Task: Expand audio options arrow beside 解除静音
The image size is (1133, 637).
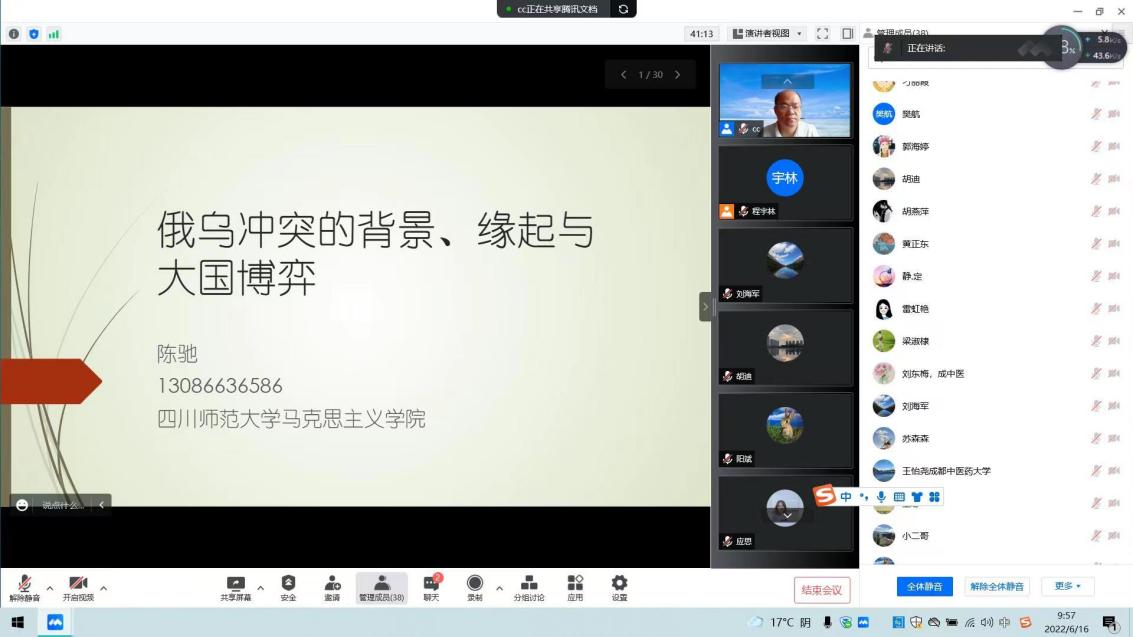Action: pos(47,588)
